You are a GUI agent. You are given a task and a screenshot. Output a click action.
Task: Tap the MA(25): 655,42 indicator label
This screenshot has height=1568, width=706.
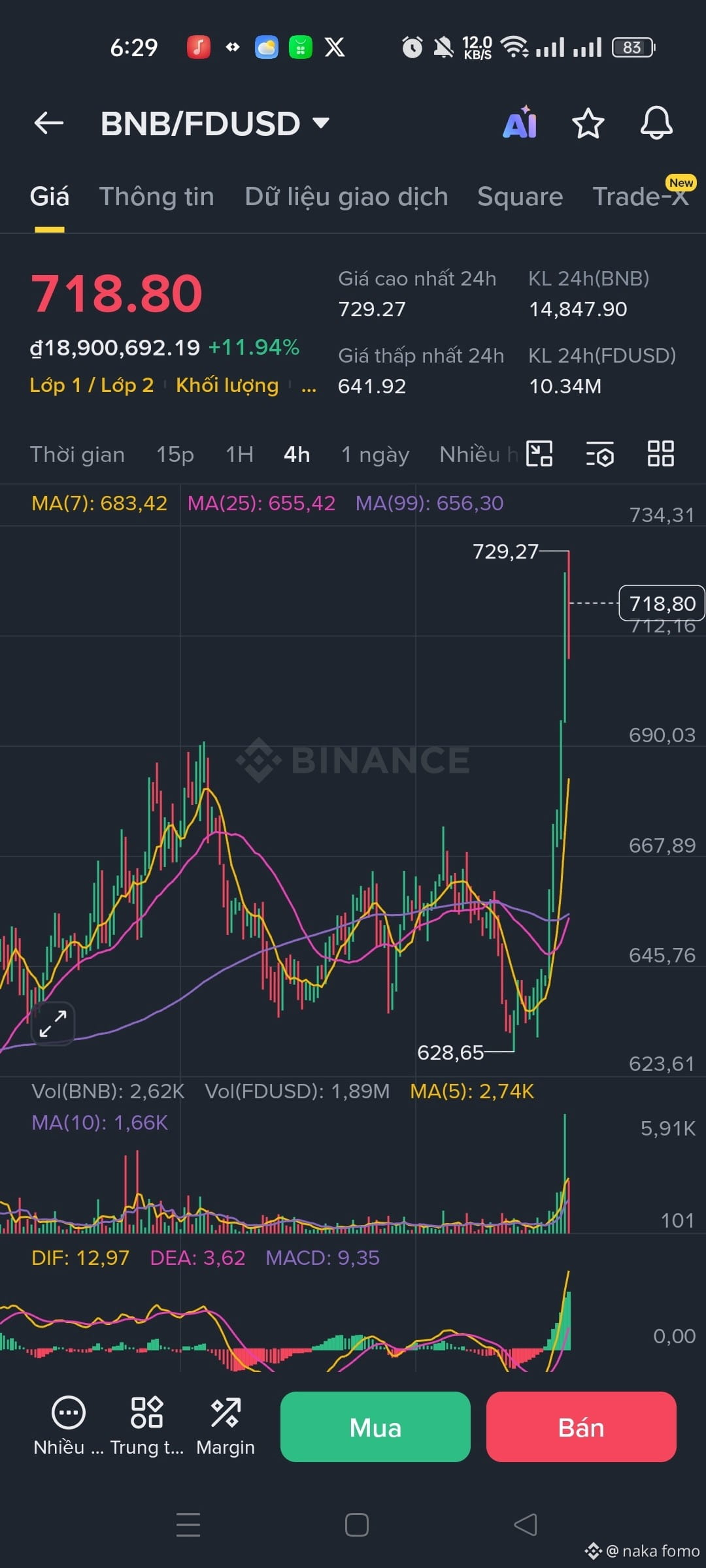261,503
